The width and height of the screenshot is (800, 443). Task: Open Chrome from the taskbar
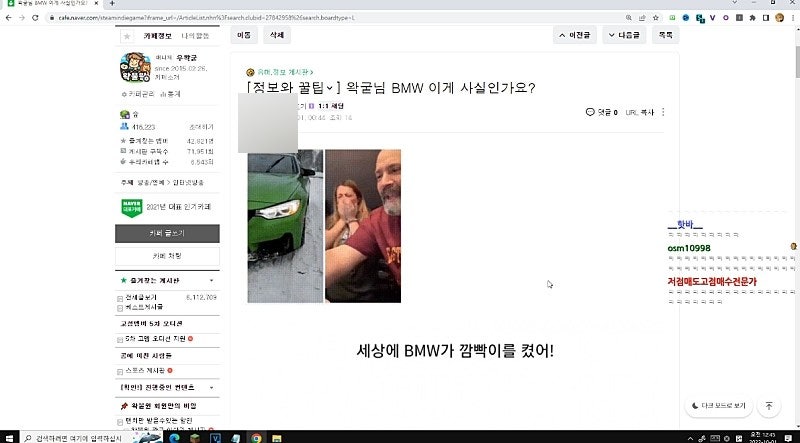click(x=256, y=438)
